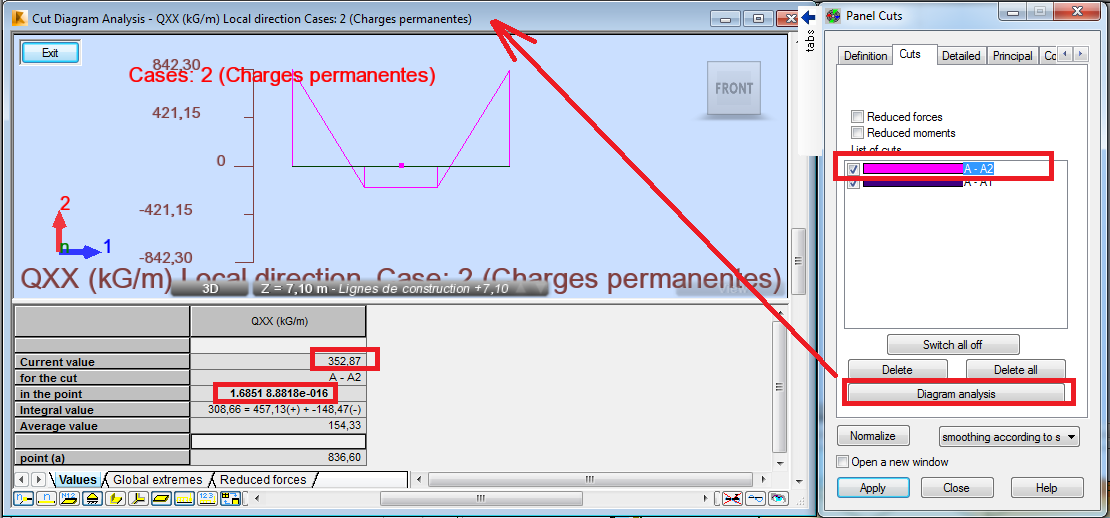
Task: Open the Detailed tab
Action: click(x=961, y=56)
